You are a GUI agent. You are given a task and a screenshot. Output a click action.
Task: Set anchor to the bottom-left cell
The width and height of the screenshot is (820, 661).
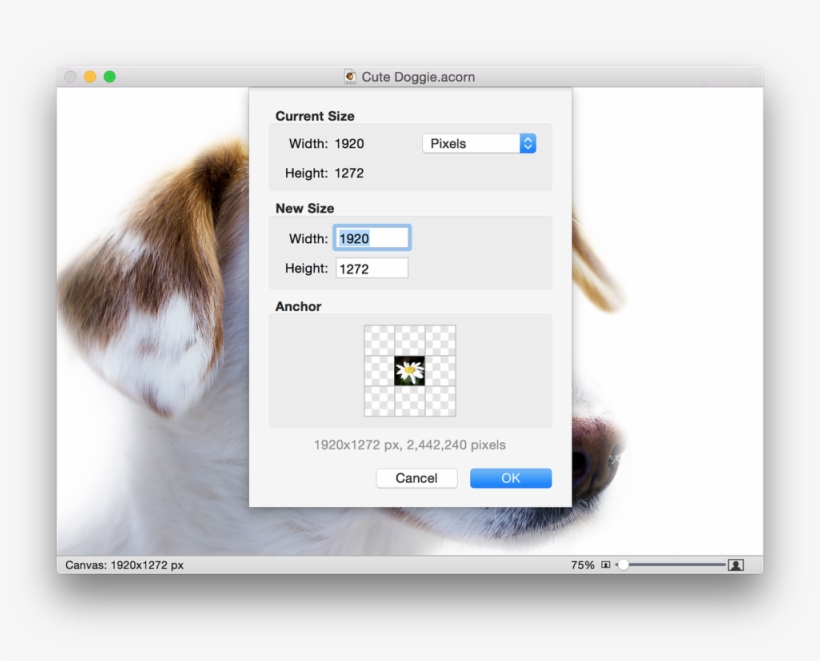point(379,401)
